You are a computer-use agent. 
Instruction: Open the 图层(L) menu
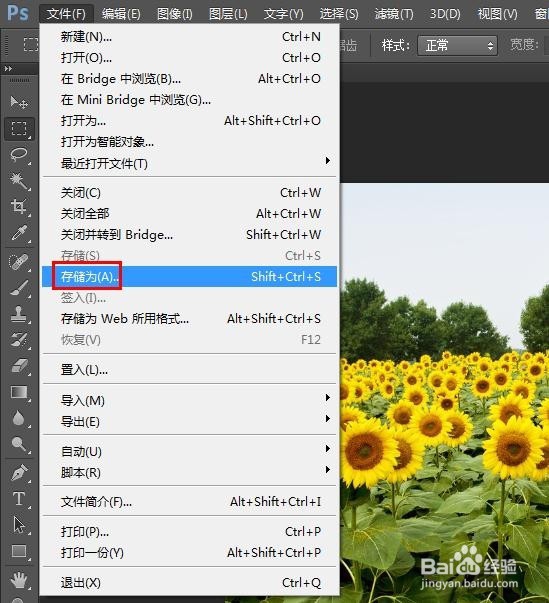pos(228,14)
